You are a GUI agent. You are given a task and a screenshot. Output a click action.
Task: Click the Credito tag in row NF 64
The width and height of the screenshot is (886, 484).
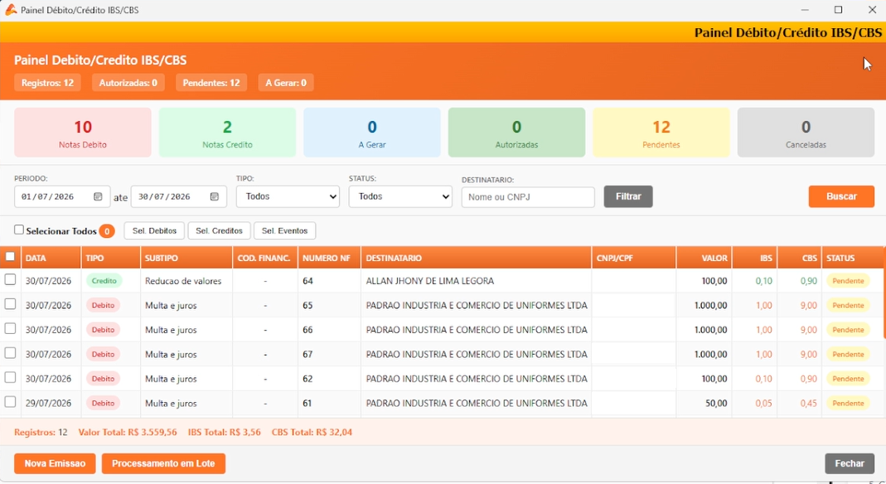(x=104, y=281)
